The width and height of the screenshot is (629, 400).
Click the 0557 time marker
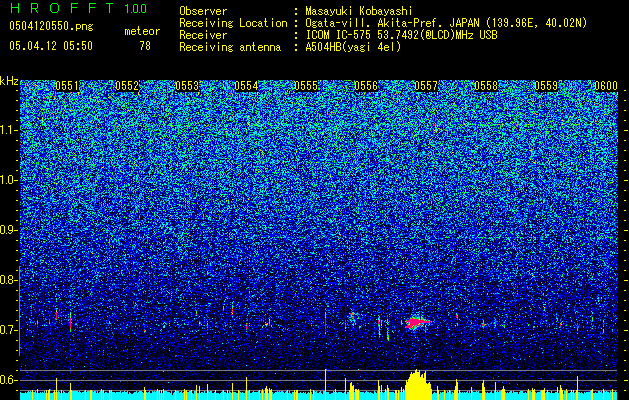[426, 86]
